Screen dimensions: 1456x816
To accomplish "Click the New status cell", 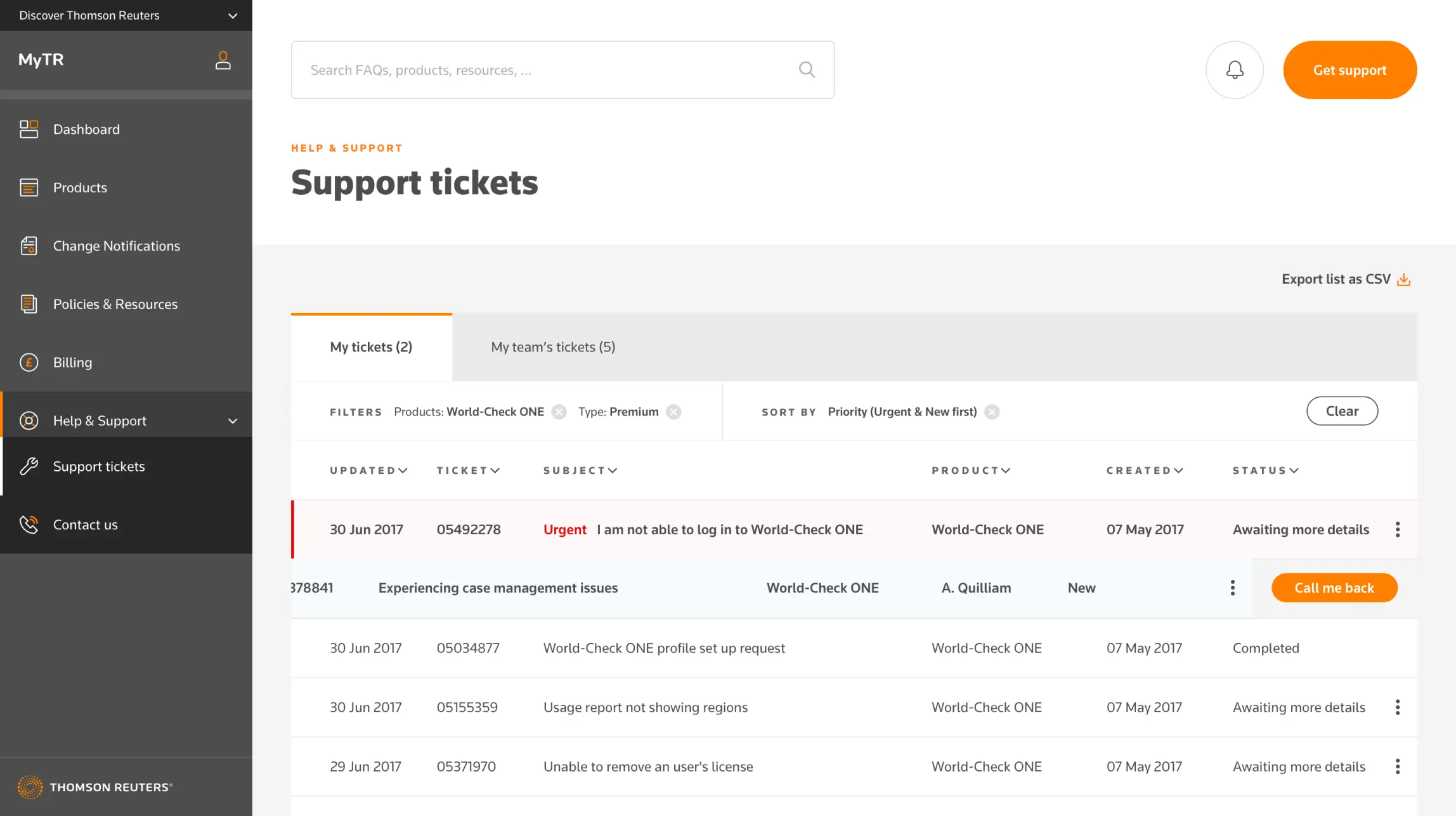I will (1081, 588).
